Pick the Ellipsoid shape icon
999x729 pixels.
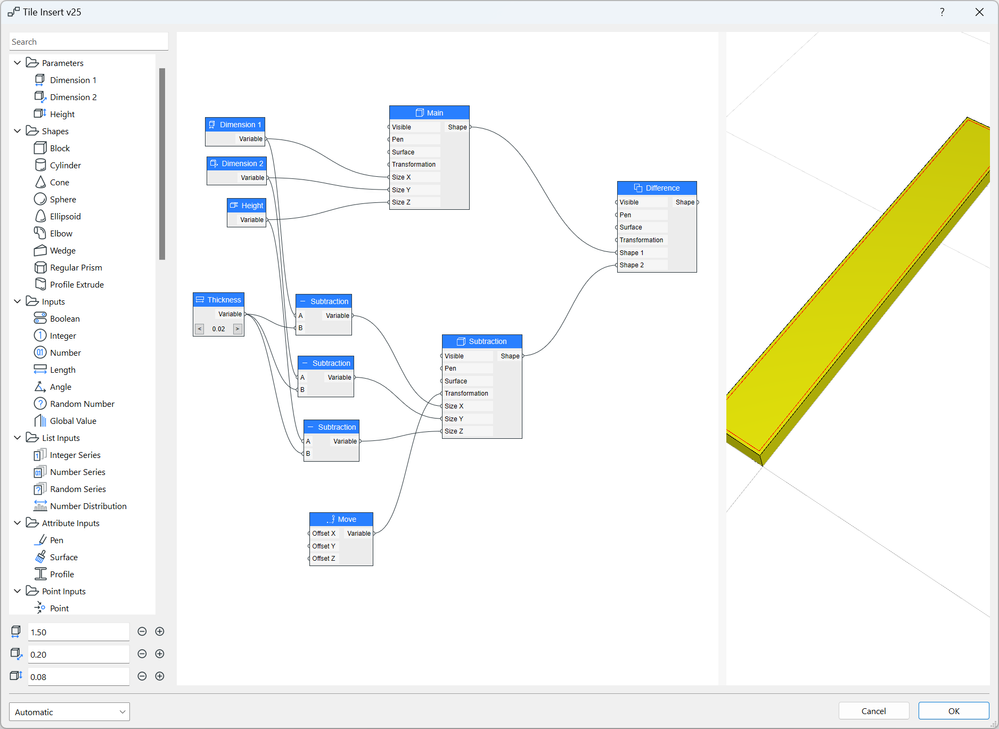(40, 216)
